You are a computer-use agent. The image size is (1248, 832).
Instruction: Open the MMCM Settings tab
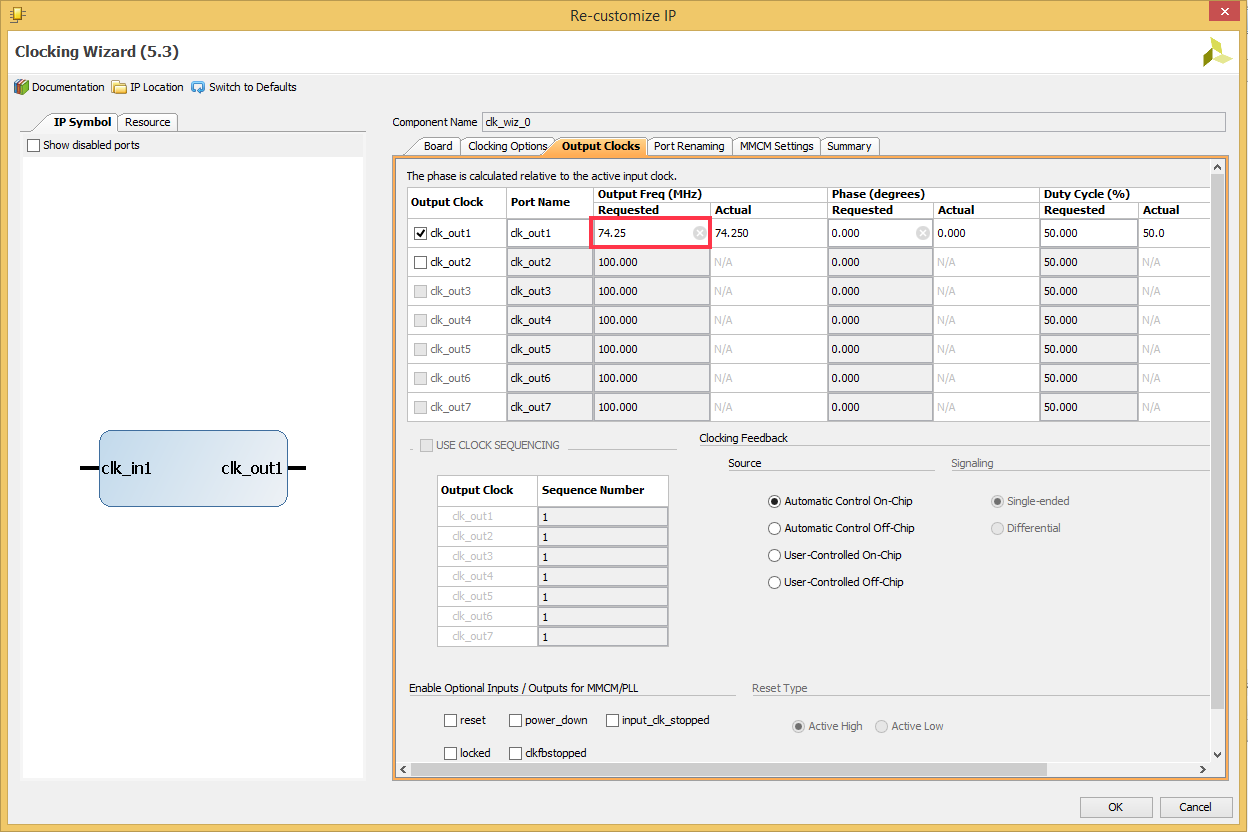point(776,146)
